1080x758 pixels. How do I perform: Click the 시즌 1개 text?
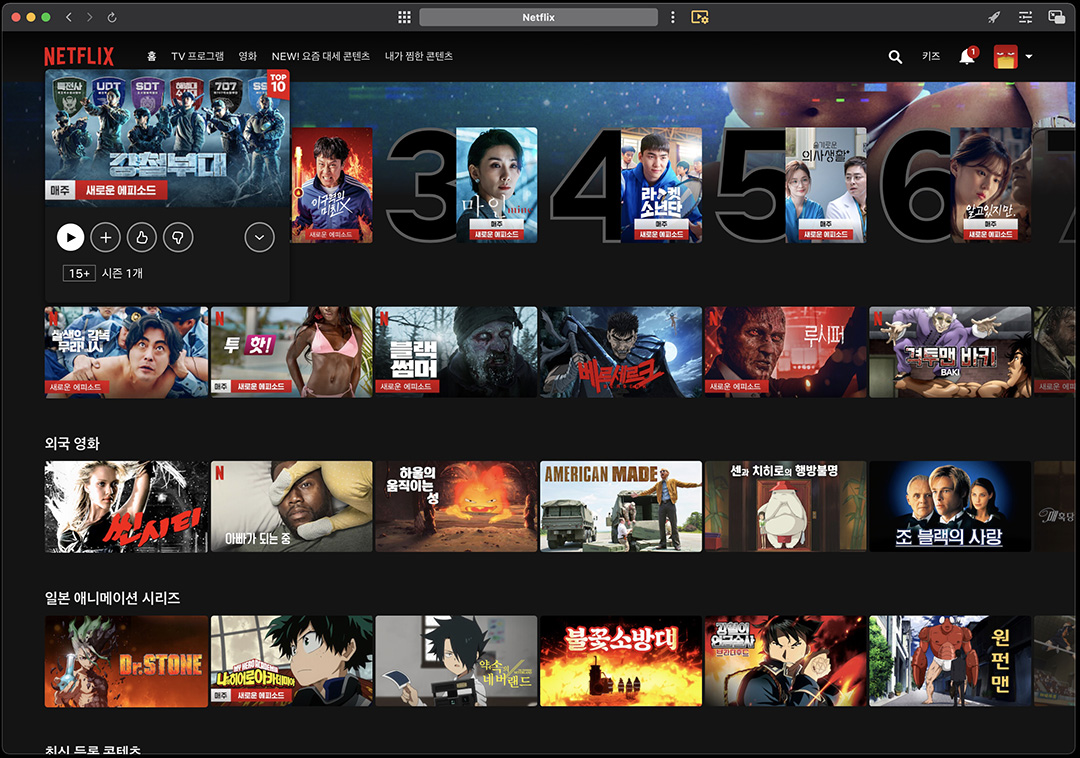(x=123, y=273)
